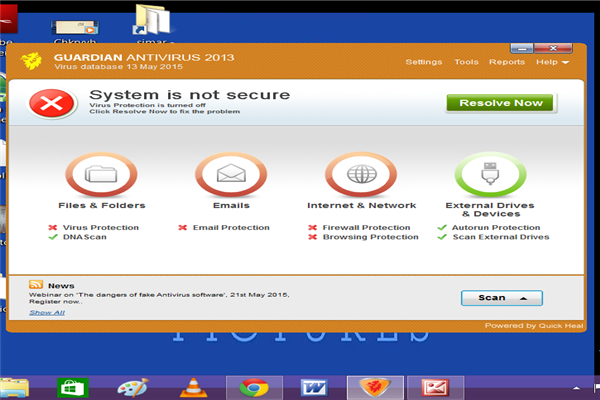Open the media file desktop icon
This screenshot has width=600, height=400.
[x=75, y=28]
